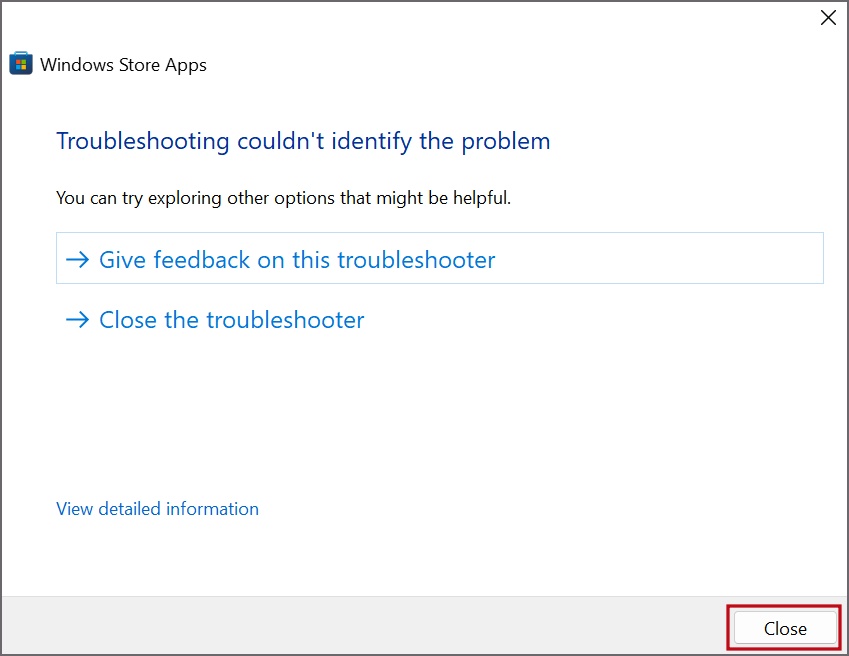
Task: Click the word 'Apps' in the window title
Action: (x=186, y=65)
